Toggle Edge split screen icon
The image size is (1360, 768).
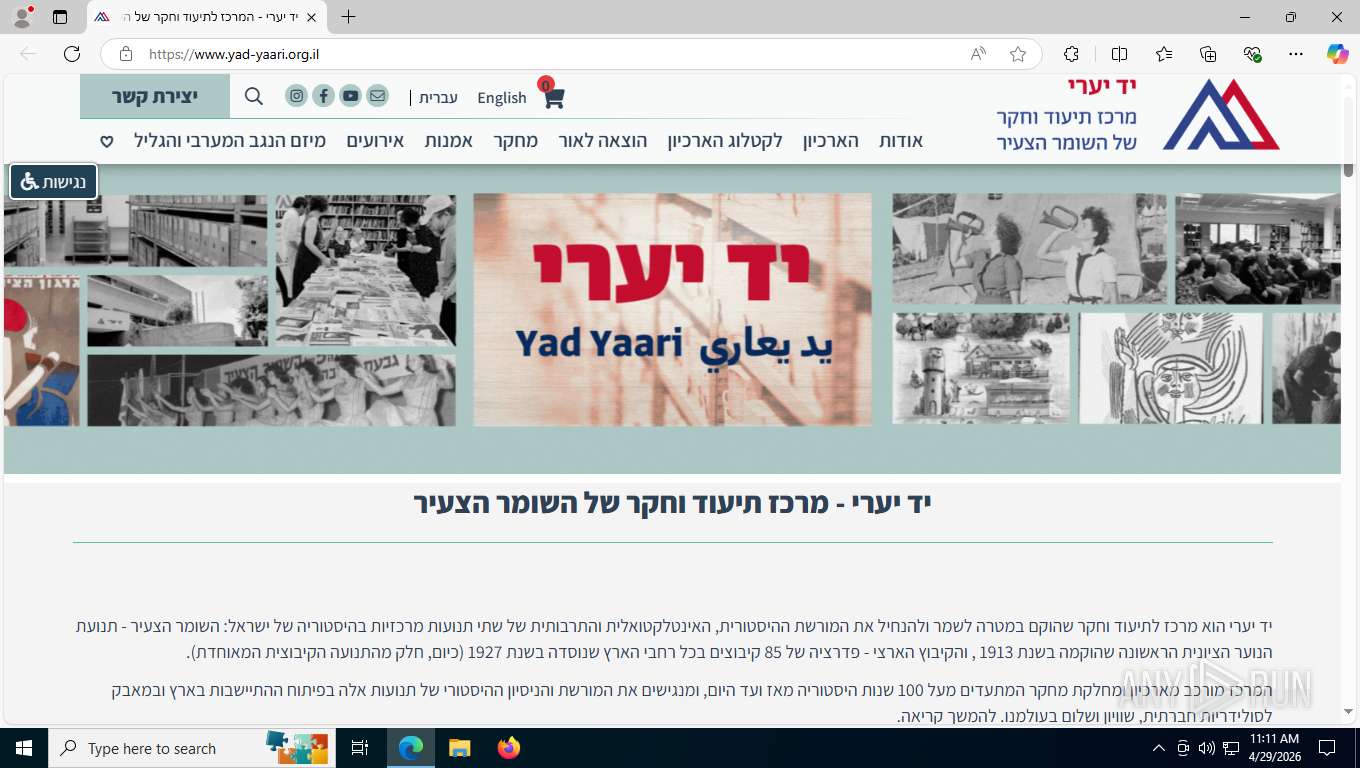(x=1119, y=54)
